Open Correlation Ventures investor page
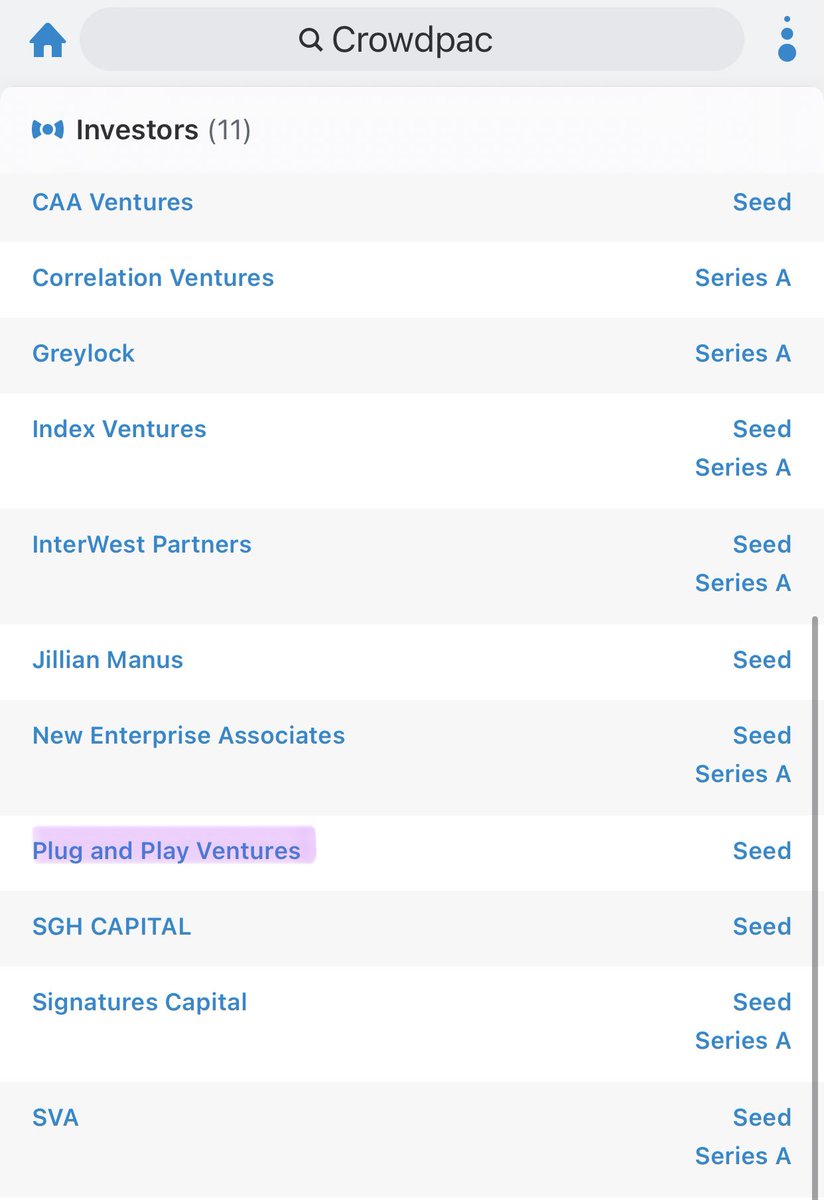This screenshot has width=824, height=1200. (153, 278)
